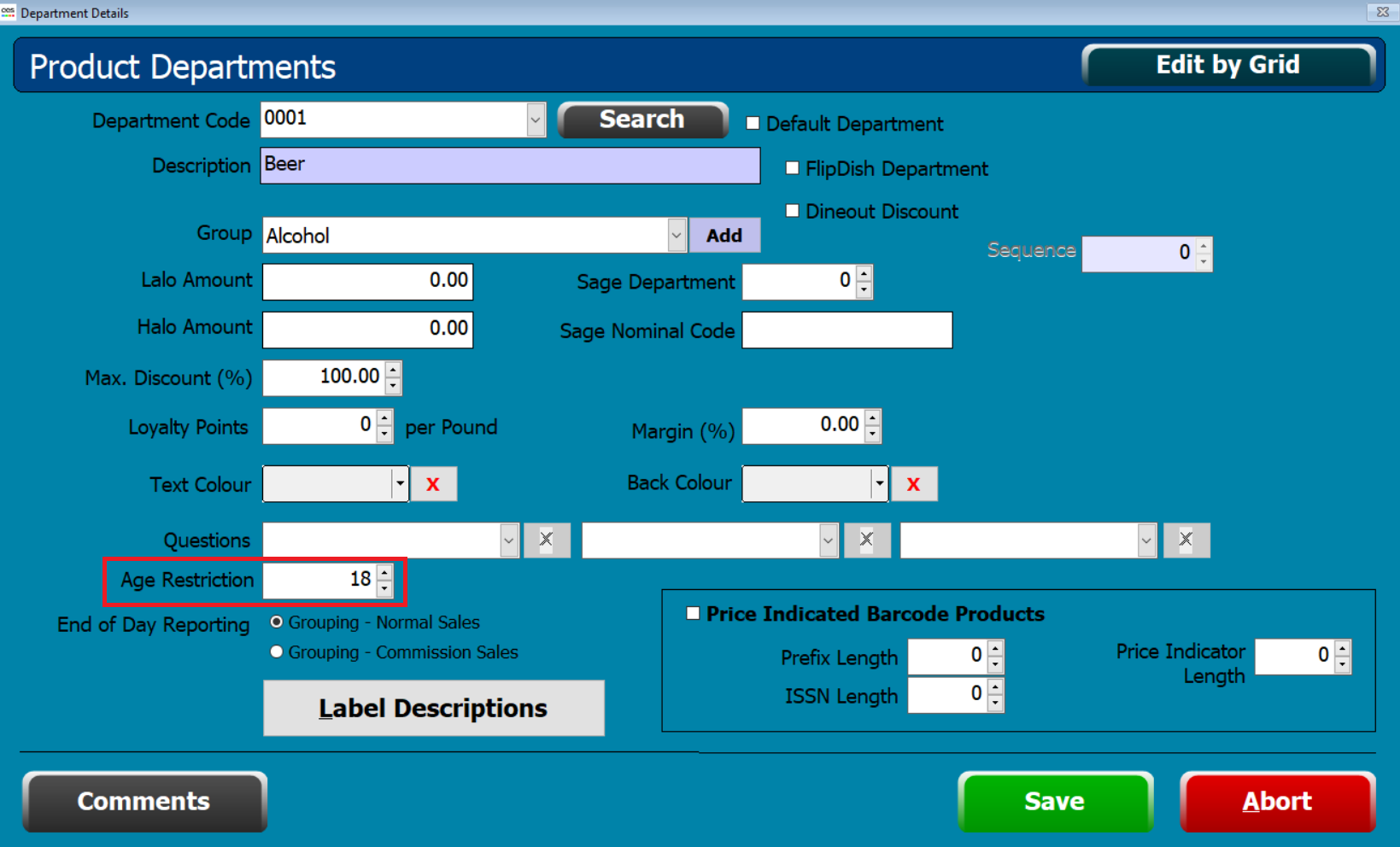
Task: Clear the Text Colour with red X
Action: (x=433, y=484)
